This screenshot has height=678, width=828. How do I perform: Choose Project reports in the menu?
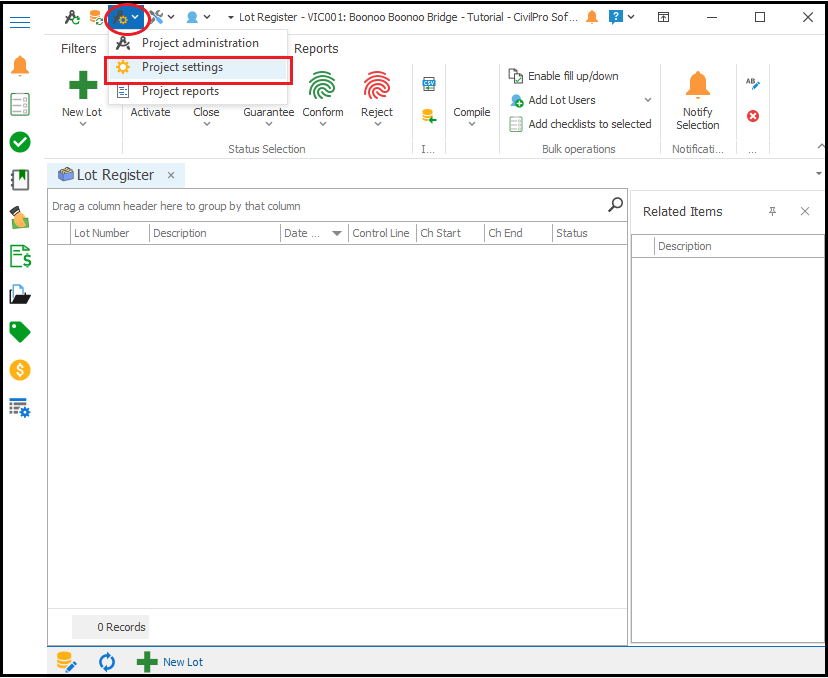180,91
